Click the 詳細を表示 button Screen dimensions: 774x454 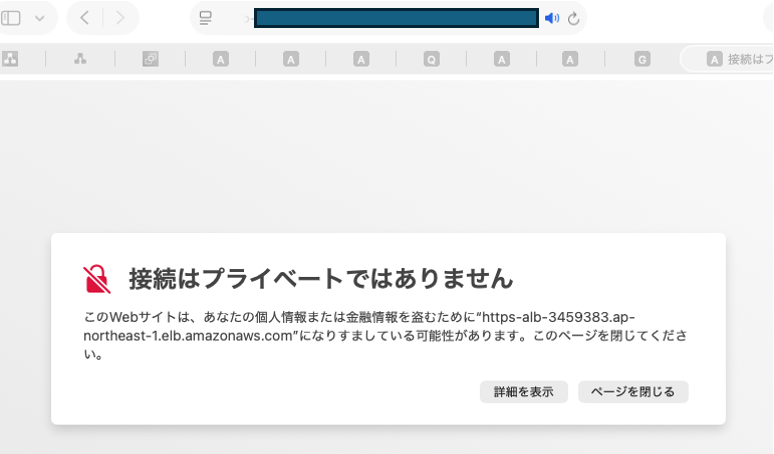[x=524, y=392]
